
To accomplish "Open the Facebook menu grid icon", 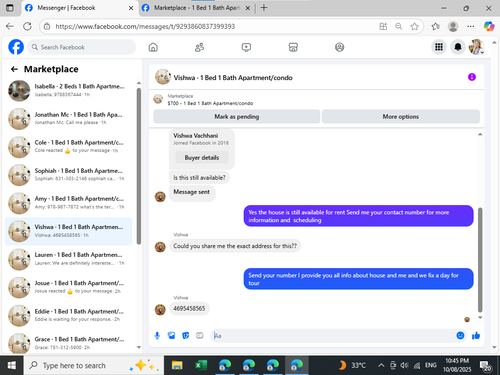I will [x=439, y=47].
